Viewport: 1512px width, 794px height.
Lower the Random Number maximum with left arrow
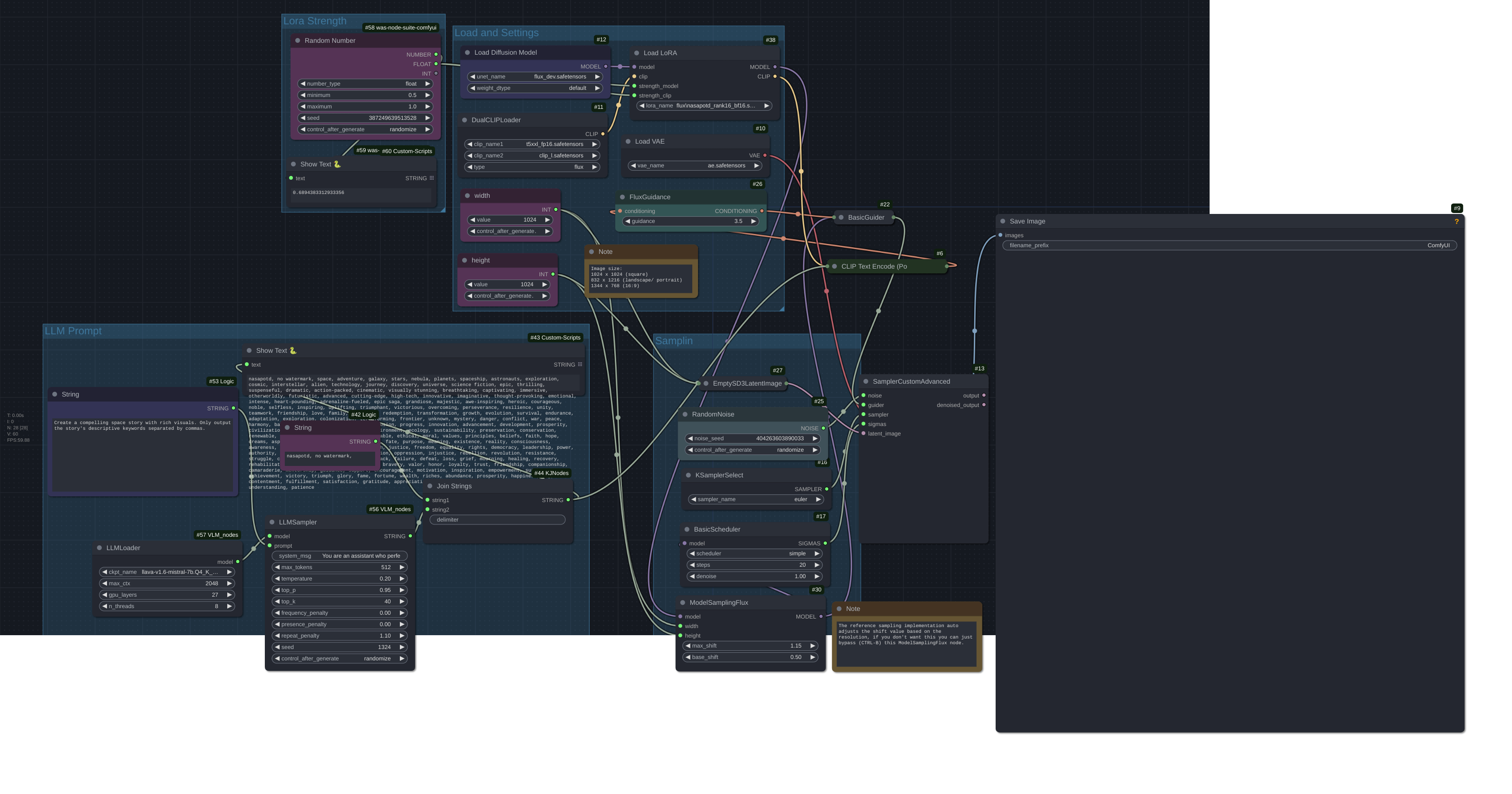[x=303, y=107]
